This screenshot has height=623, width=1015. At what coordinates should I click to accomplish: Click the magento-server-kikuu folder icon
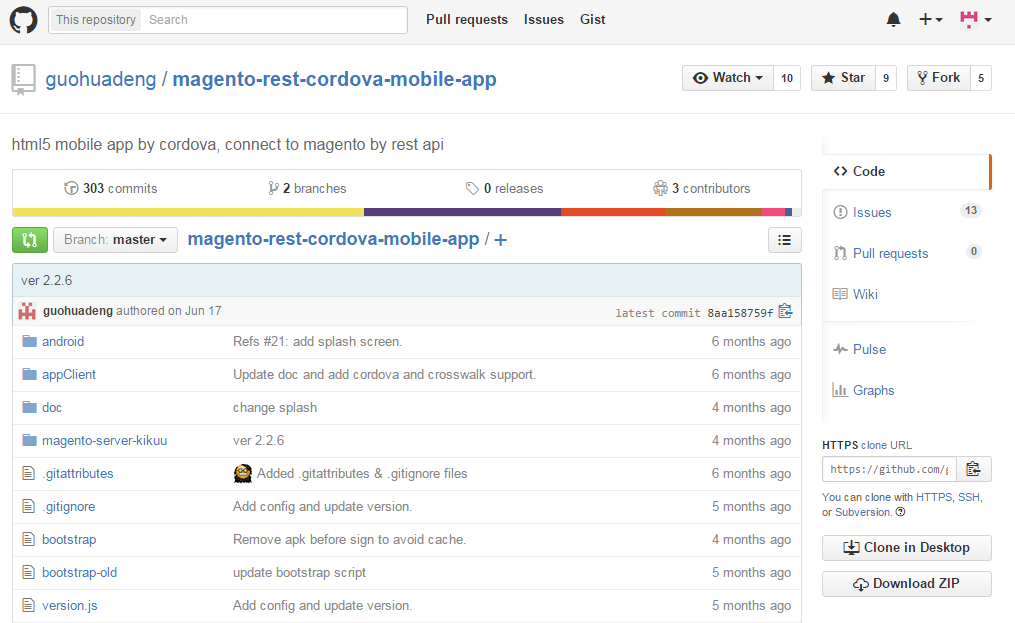(29, 440)
